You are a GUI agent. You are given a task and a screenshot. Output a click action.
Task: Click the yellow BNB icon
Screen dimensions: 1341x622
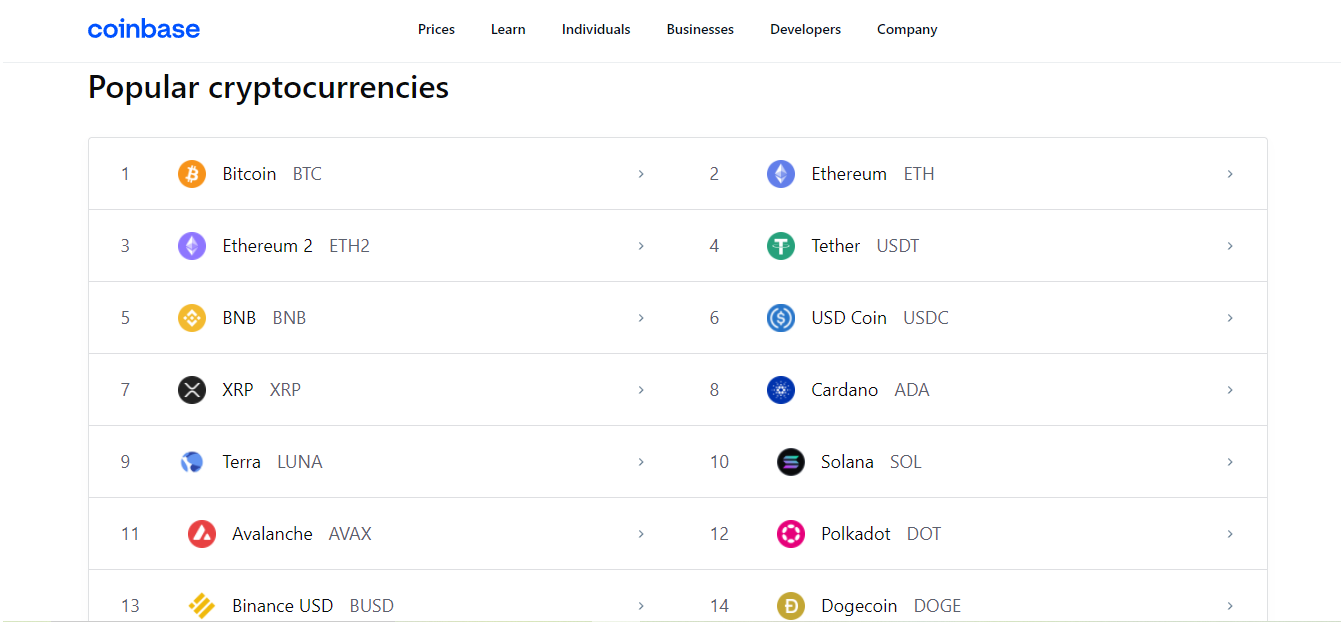[192, 318]
